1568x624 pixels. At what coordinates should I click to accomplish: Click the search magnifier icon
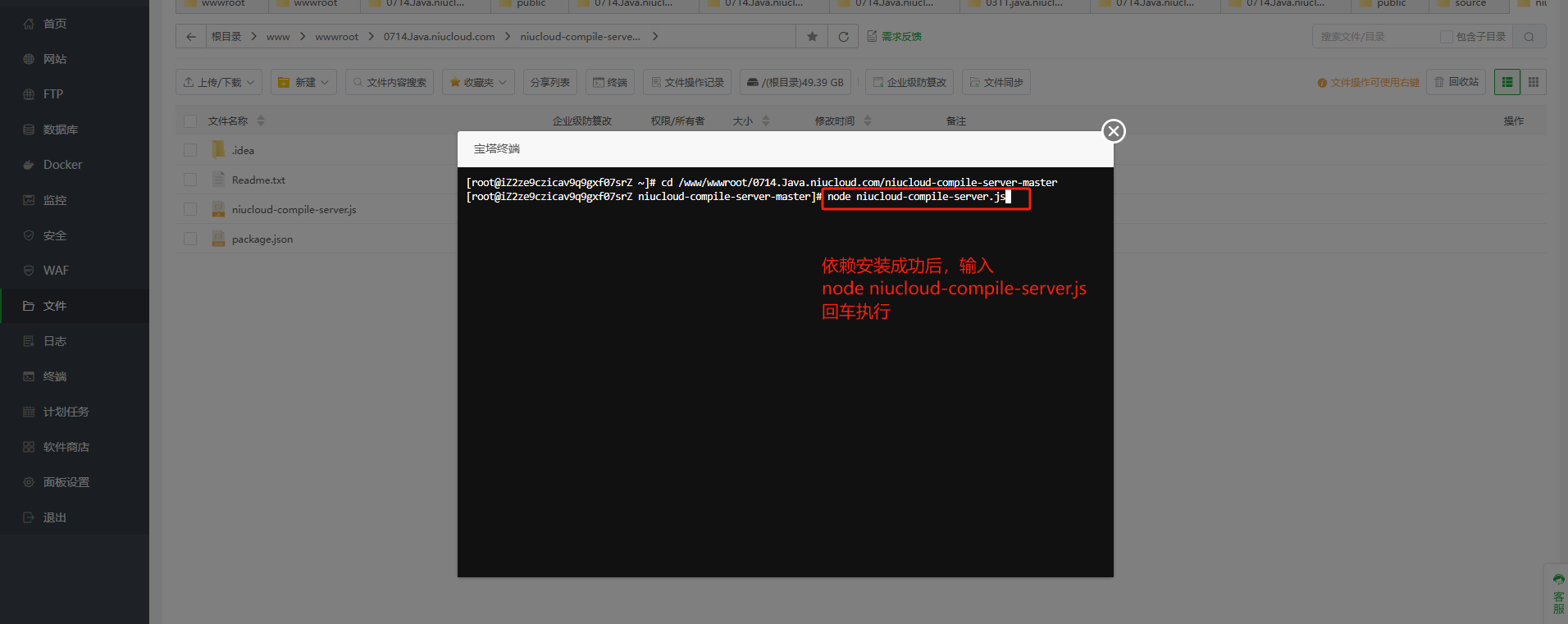(x=1529, y=37)
